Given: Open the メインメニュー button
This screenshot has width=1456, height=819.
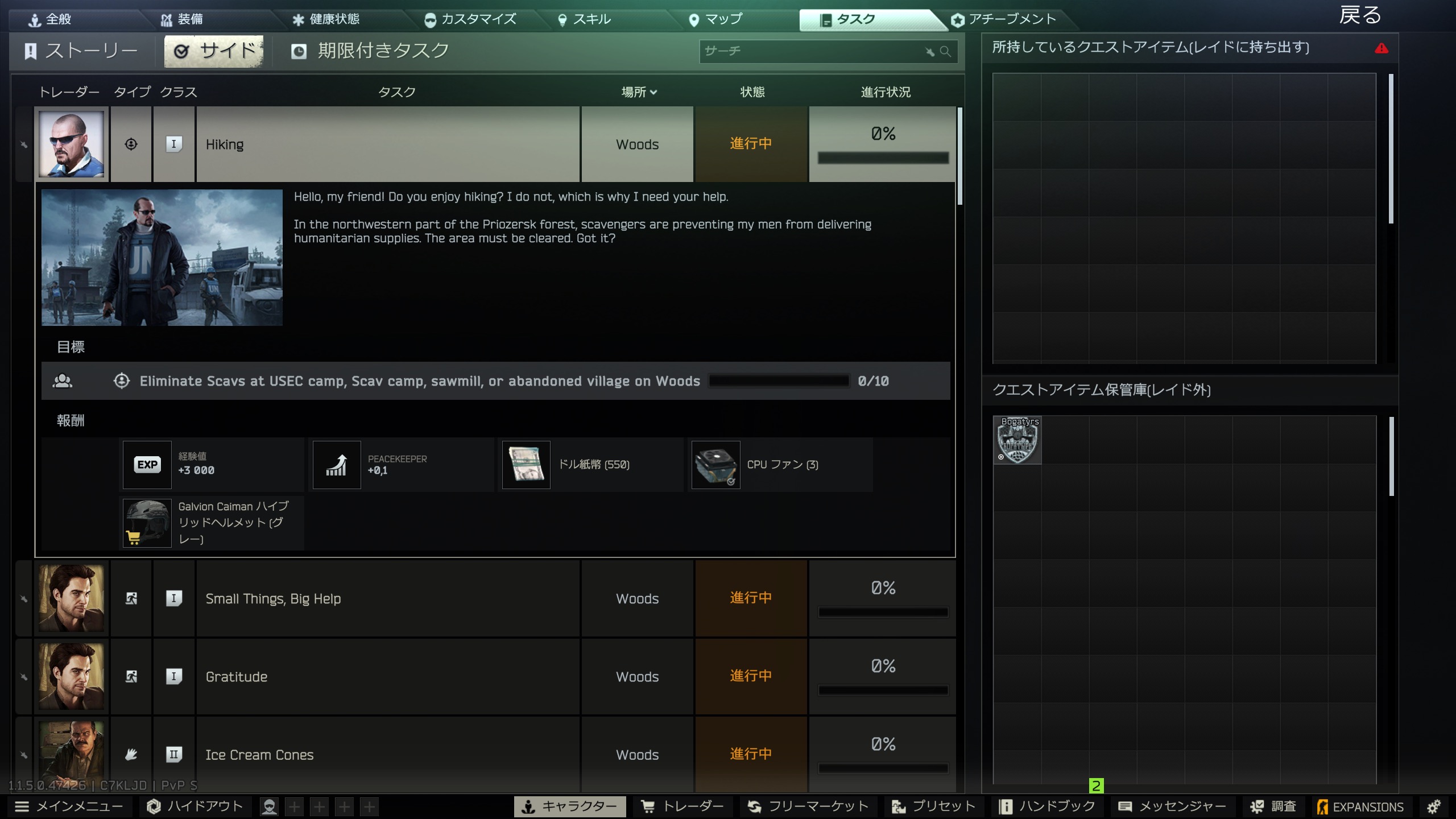Looking at the screenshot, I should pos(69,806).
